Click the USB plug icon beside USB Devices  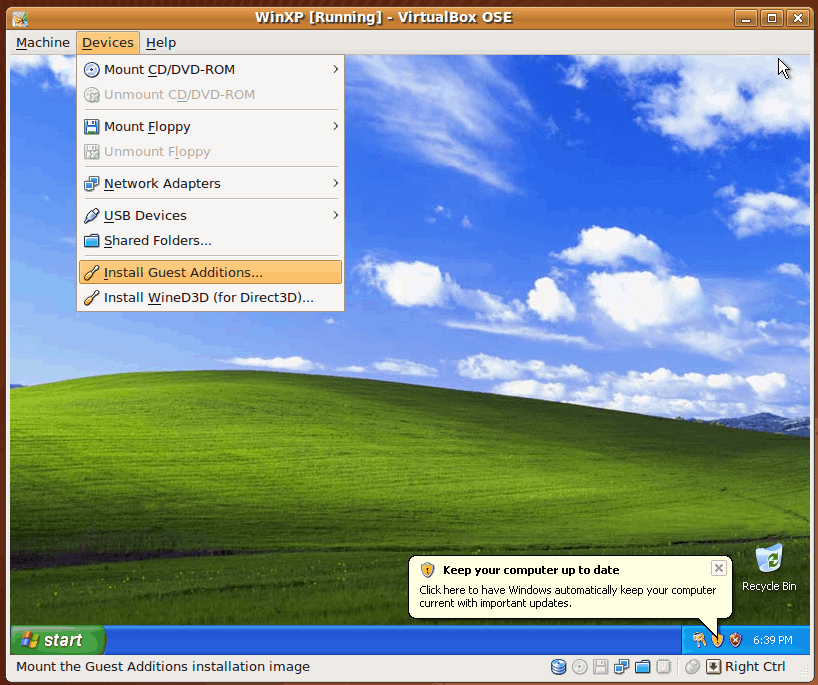pos(92,215)
